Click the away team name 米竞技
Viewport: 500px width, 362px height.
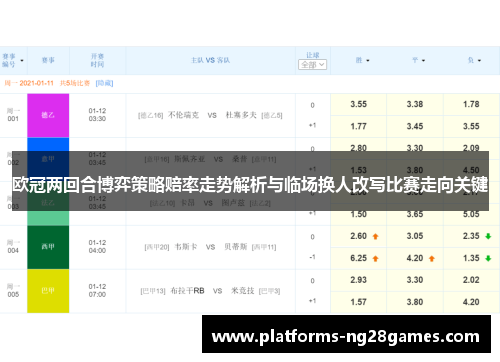click(242, 291)
